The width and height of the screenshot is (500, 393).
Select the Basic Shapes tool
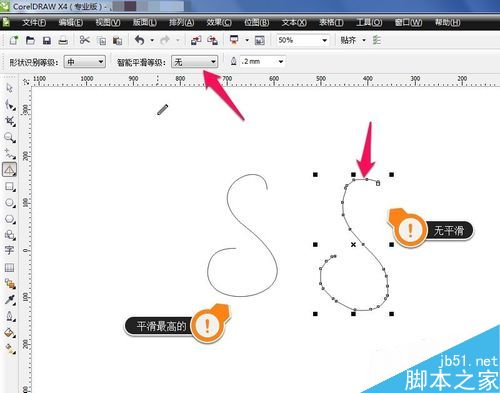[9, 235]
